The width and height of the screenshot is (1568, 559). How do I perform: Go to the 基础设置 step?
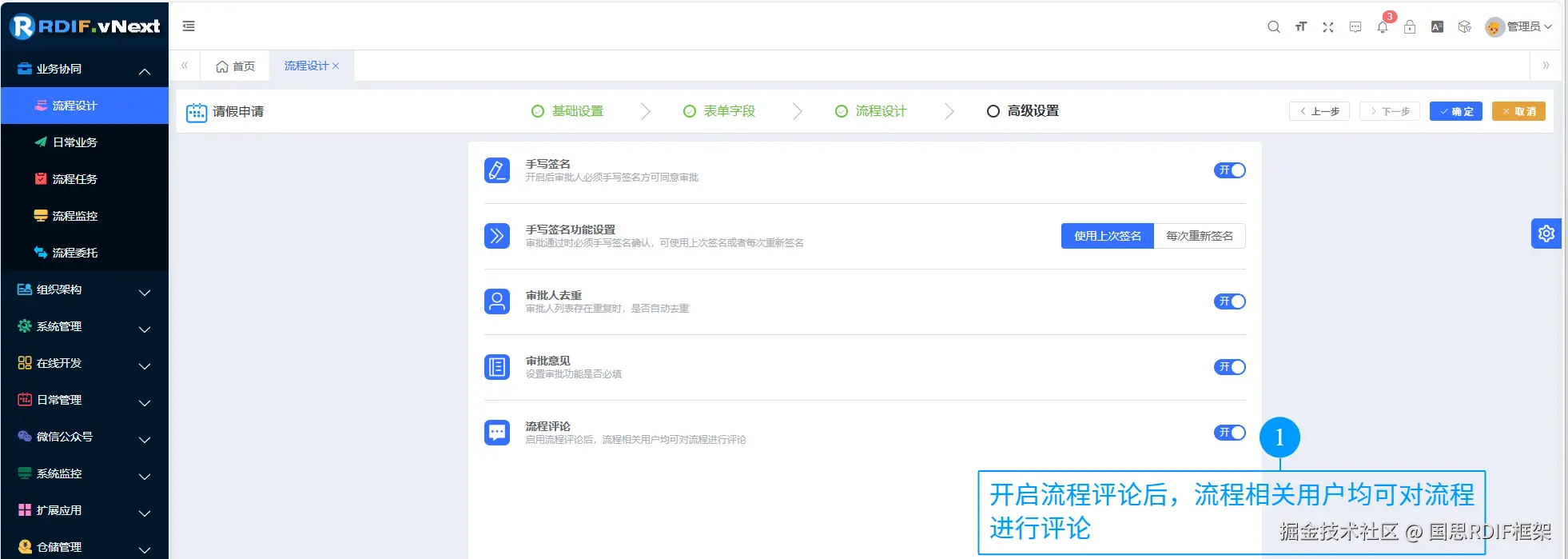tap(567, 111)
